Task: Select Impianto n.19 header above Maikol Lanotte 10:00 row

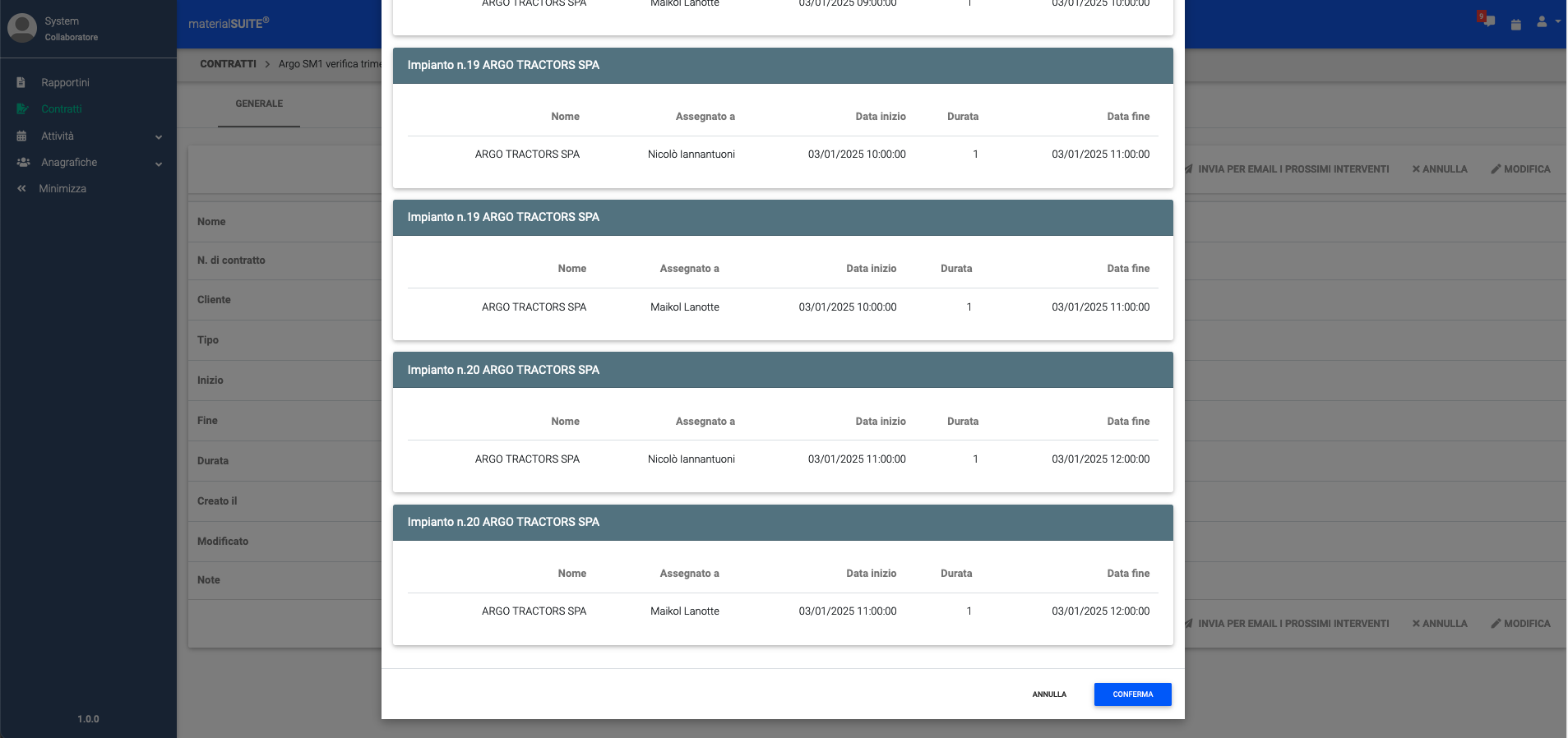Action: 783,217
